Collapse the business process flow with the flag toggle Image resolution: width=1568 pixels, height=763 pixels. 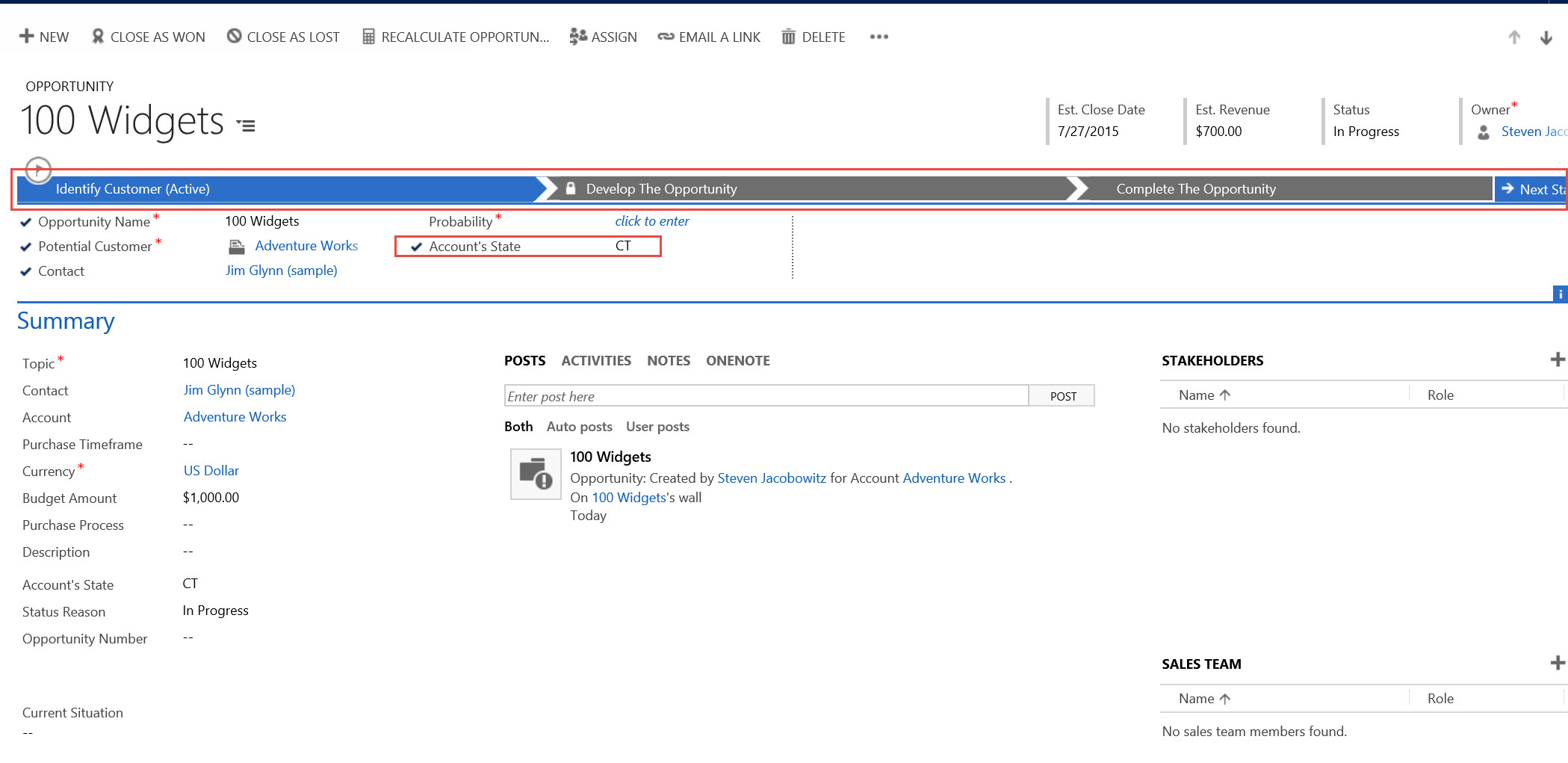pyautogui.click(x=38, y=170)
